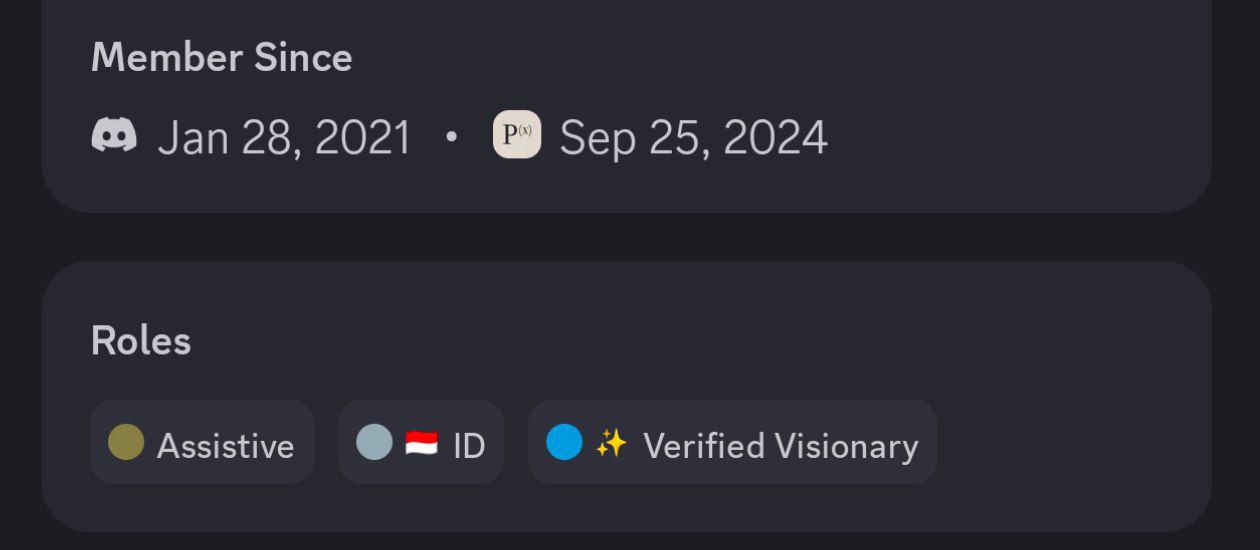Click the P(x) server icon
Image resolution: width=1260 pixels, height=550 pixels.
[x=517, y=135]
